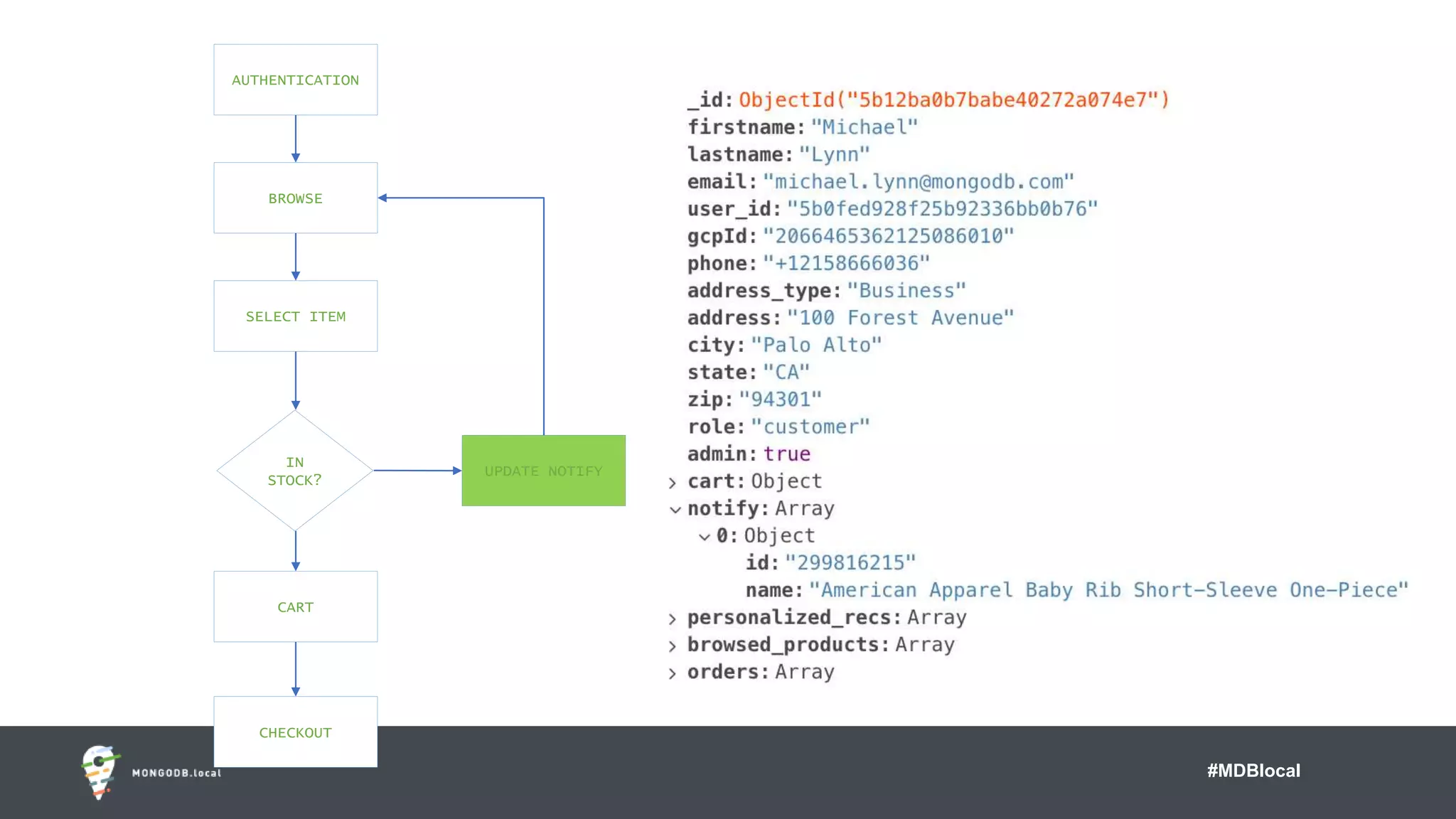Click the SELECT ITEM box
The height and width of the screenshot is (819, 1456).
pyautogui.click(x=295, y=316)
